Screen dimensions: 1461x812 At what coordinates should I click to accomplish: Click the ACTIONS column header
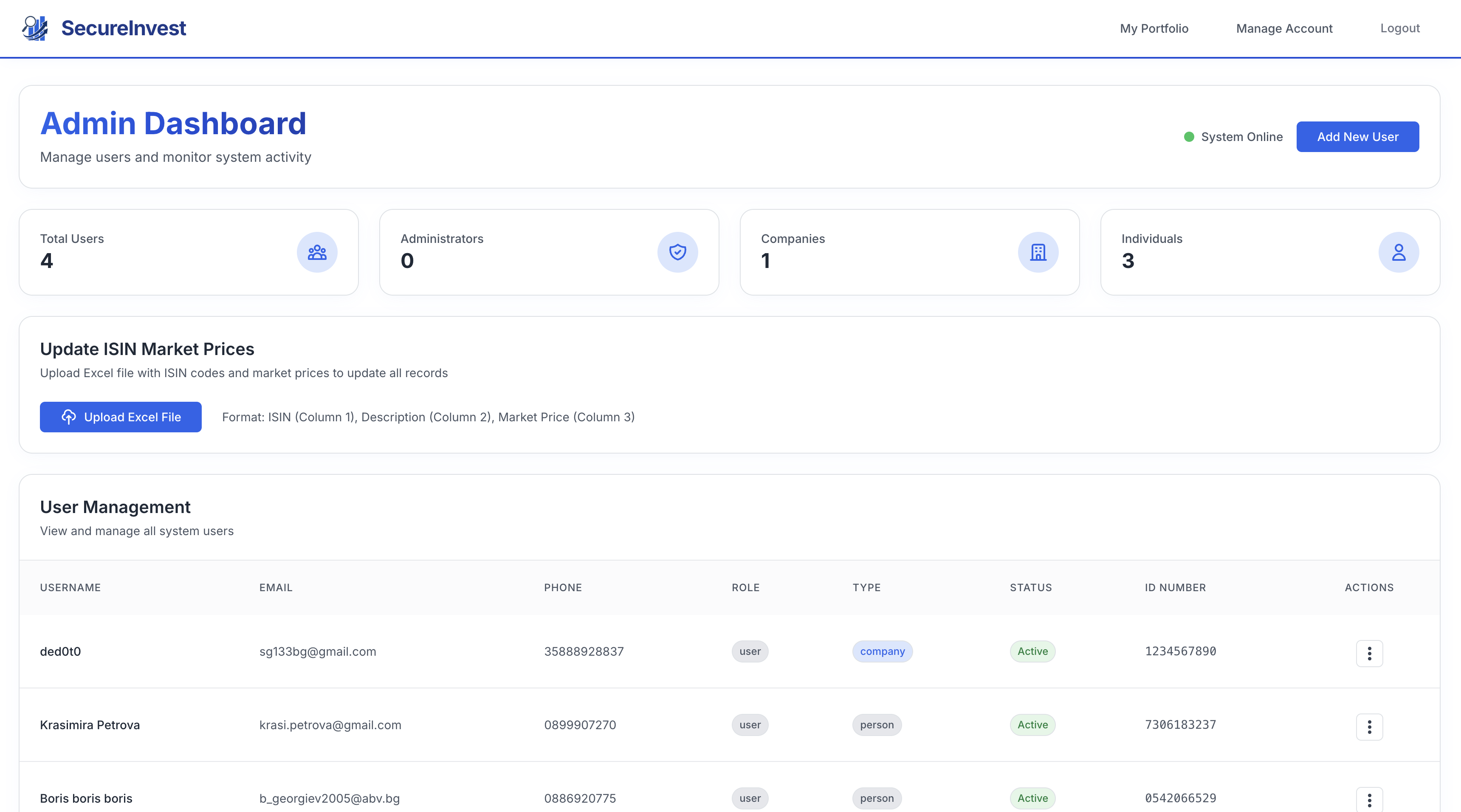coord(1369,587)
